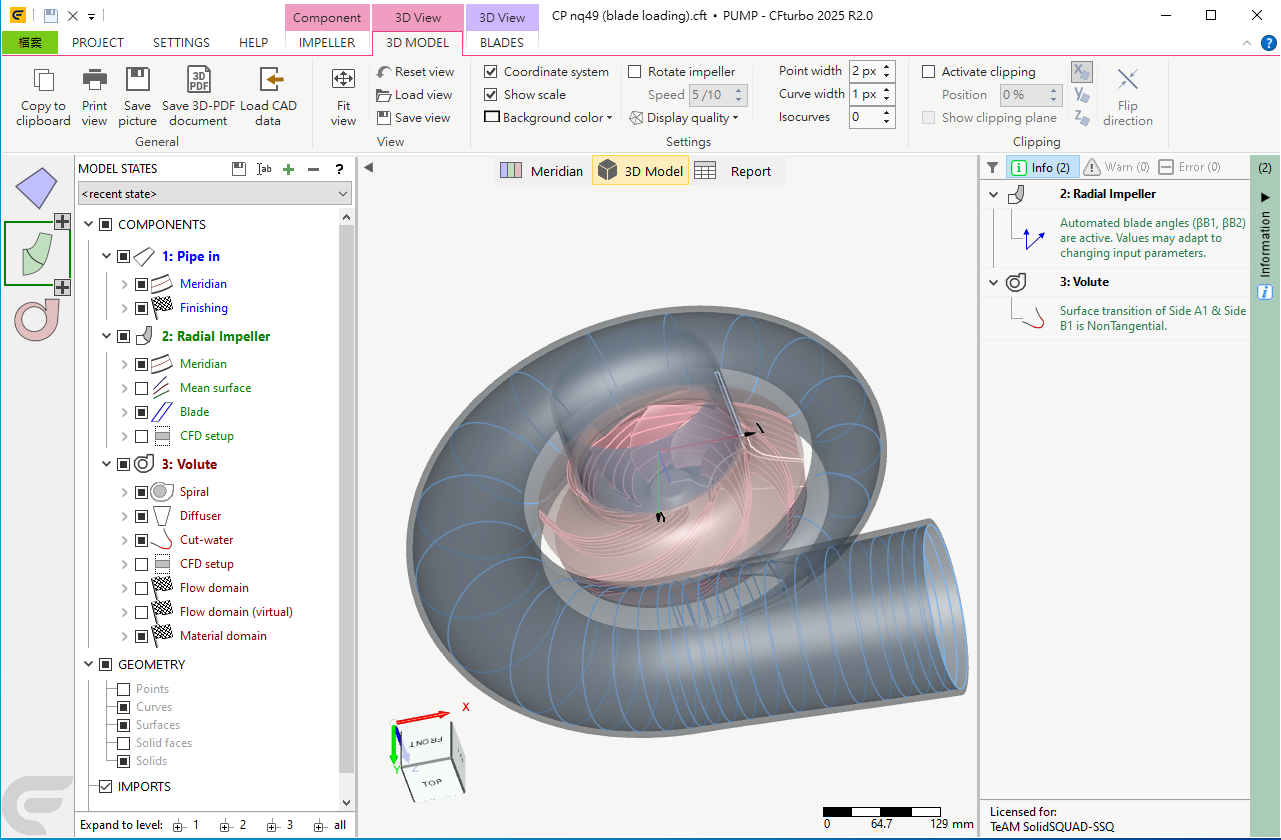Click Load view
1281x840 pixels.
415,95
